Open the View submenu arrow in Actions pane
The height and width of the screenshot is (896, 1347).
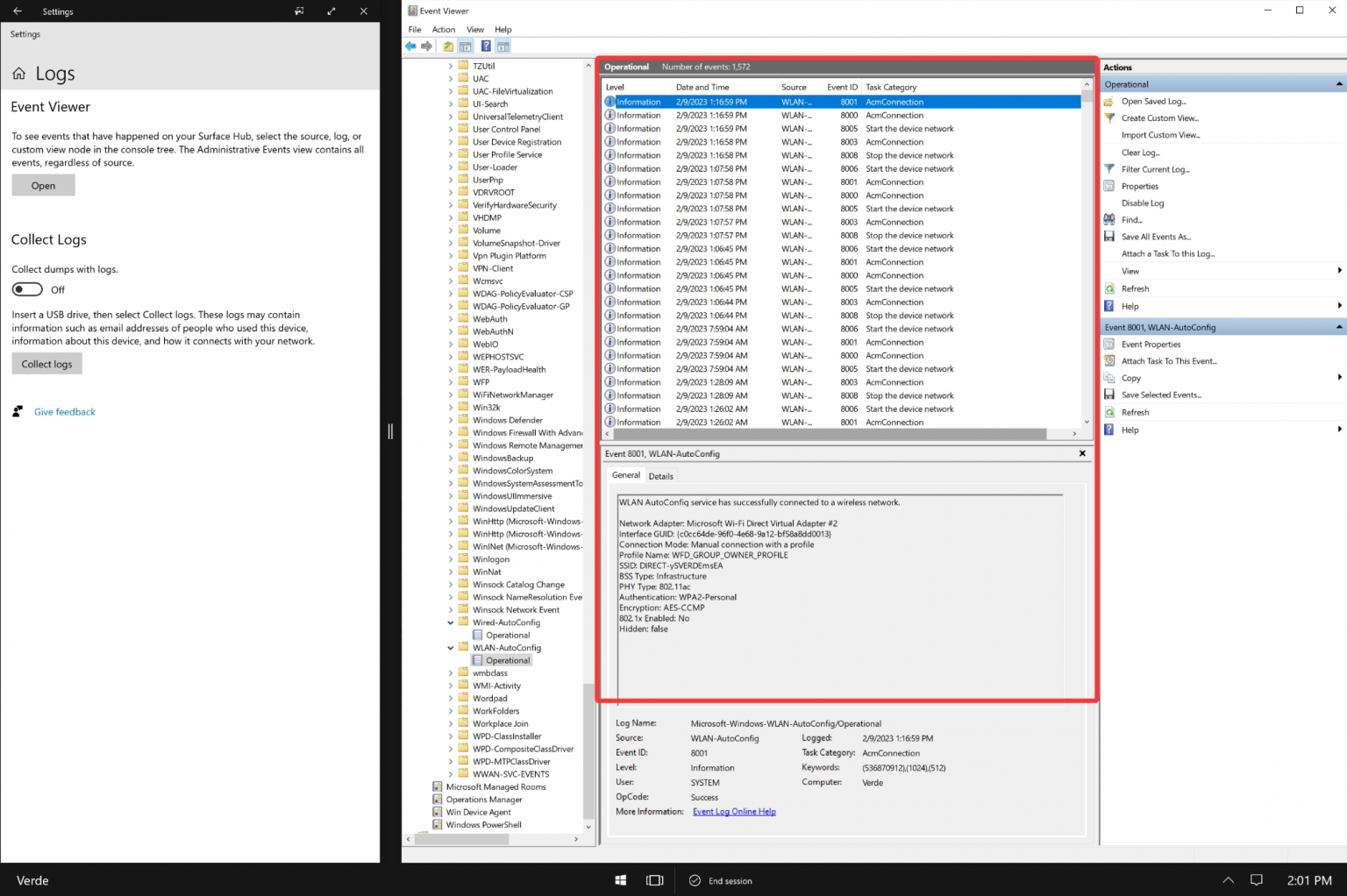1340,270
